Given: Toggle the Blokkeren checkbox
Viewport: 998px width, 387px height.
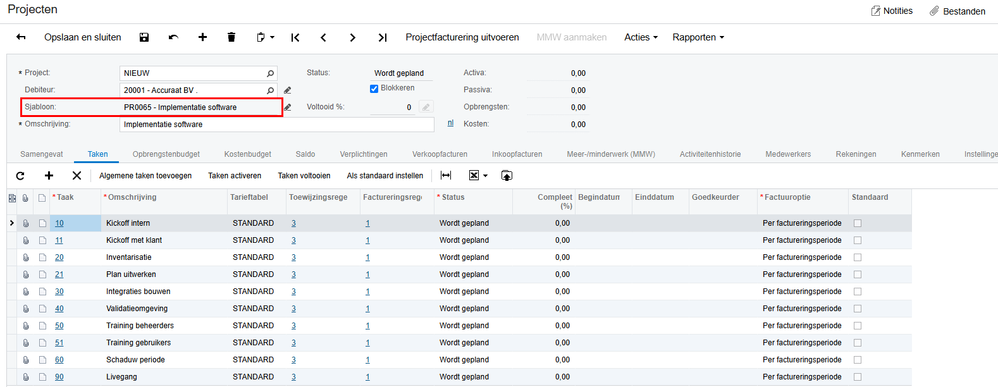Looking at the screenshot, I should click(374, 88).
